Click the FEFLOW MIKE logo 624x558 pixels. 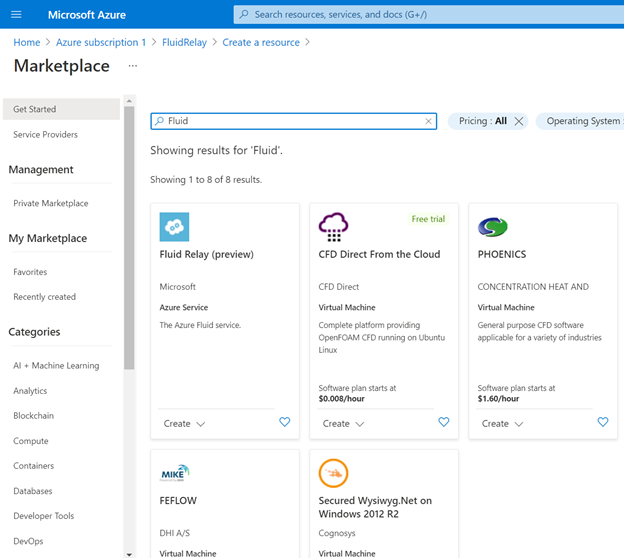pos(174,473)
